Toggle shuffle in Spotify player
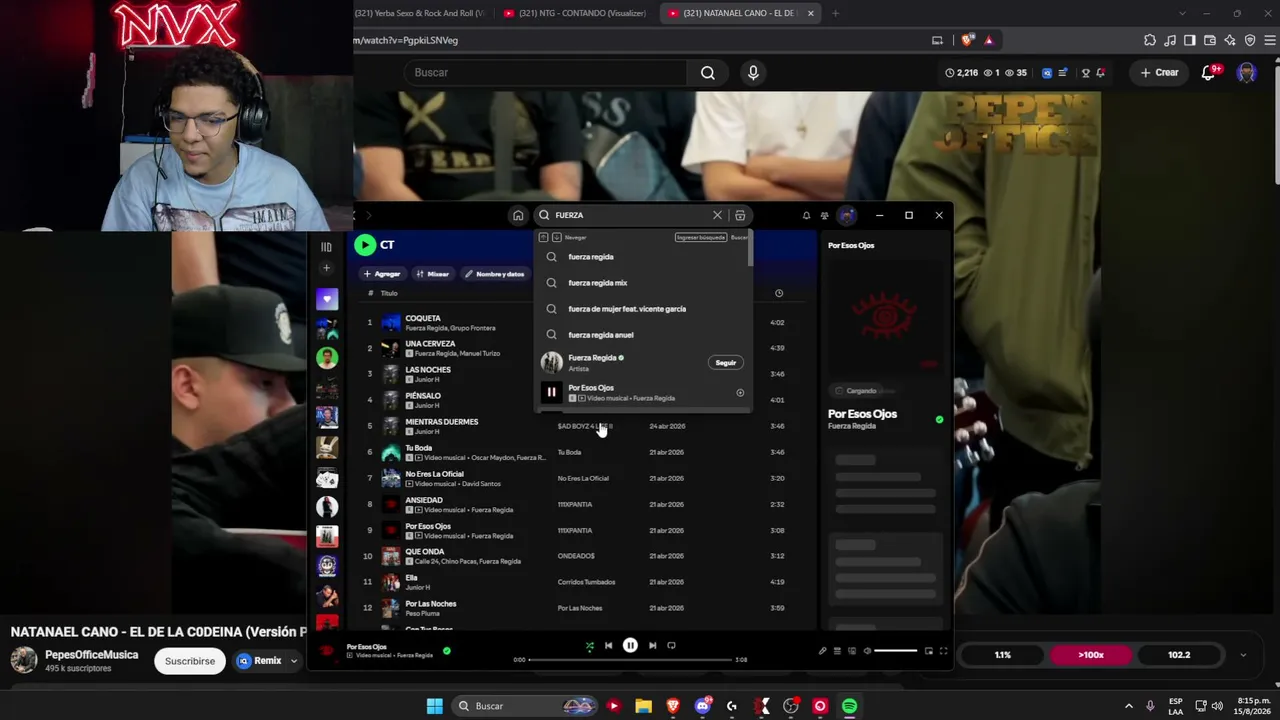This screenshot has width=1280, height=720. [589, 646]
